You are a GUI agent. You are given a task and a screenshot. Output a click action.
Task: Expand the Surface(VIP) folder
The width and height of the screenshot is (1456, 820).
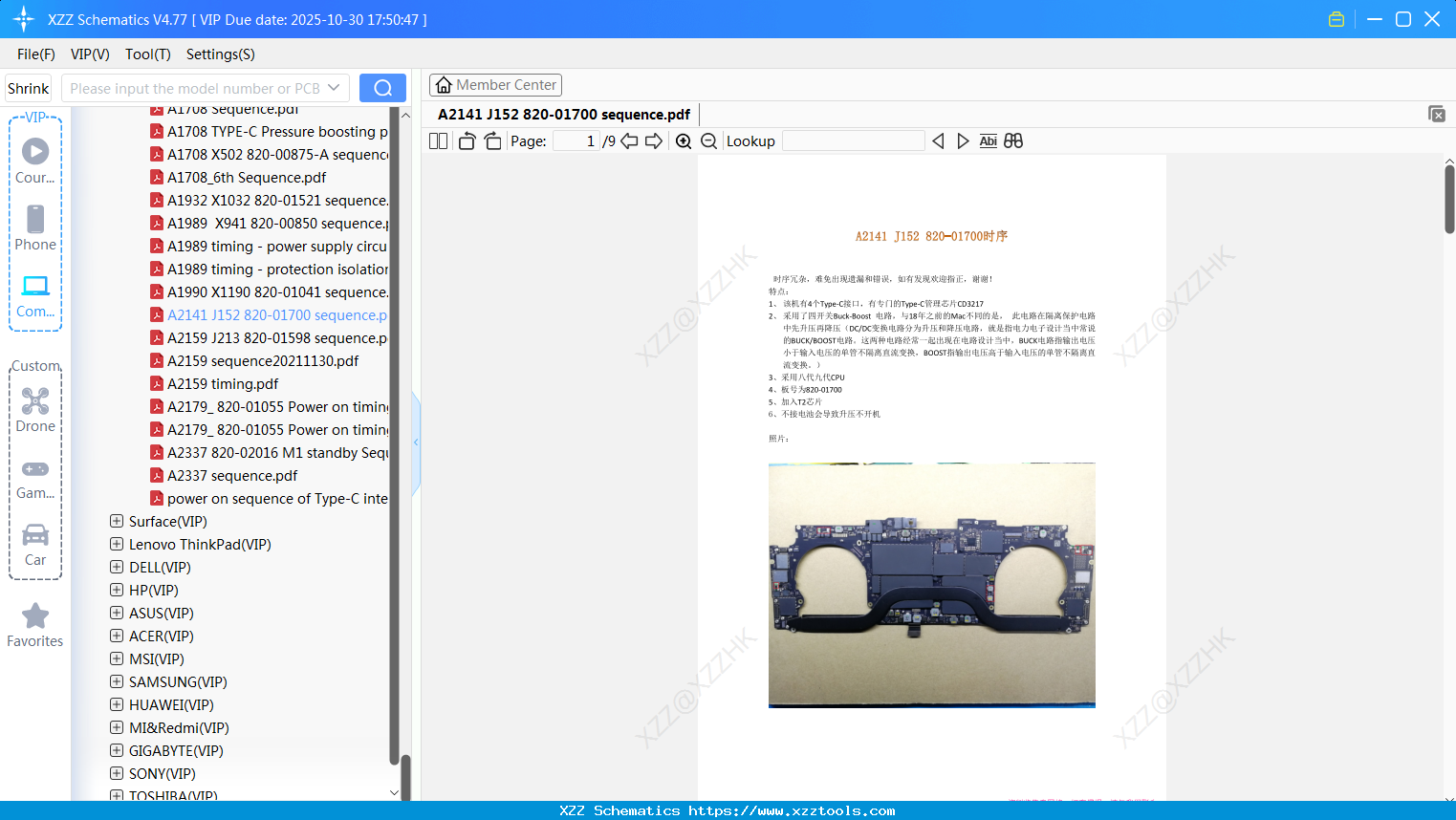tap(117, 521)
